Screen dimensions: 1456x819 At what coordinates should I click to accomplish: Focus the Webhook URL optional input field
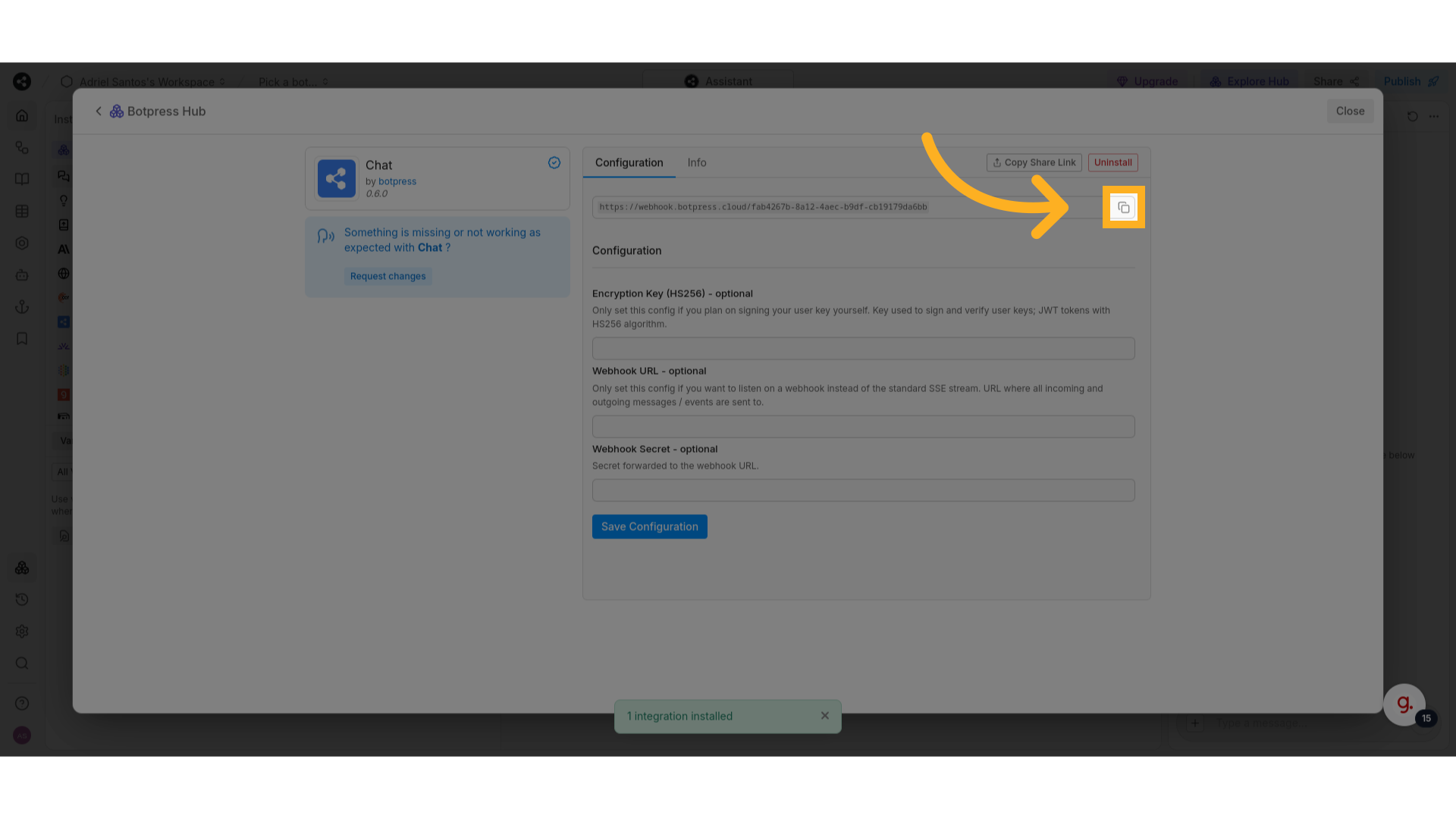point(863,427)
